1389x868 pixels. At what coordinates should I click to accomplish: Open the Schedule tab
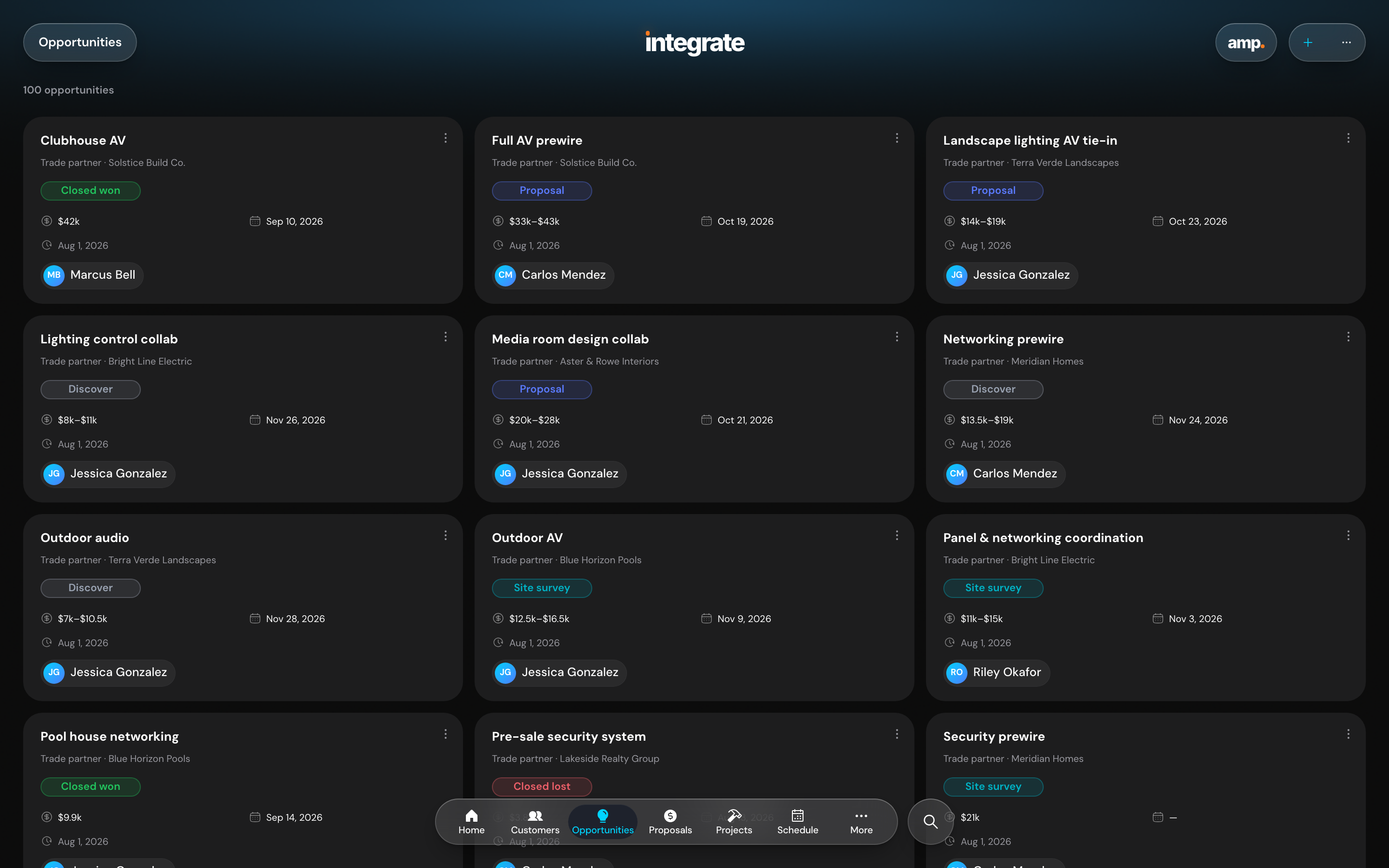[x=797, y=822]
